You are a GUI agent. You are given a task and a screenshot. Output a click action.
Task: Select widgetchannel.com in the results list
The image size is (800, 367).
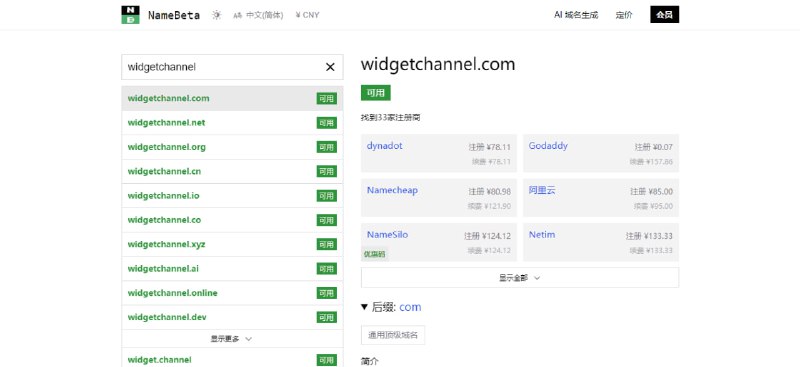coord(232,99)
